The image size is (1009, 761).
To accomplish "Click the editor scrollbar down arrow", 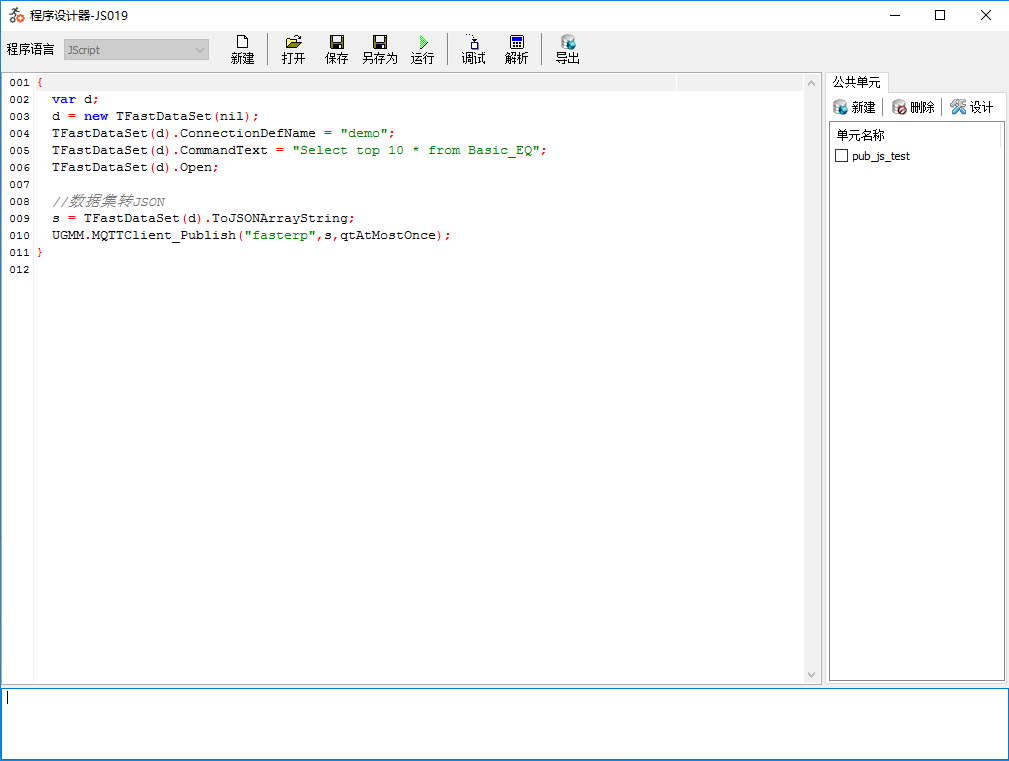I will click(811, 675).
